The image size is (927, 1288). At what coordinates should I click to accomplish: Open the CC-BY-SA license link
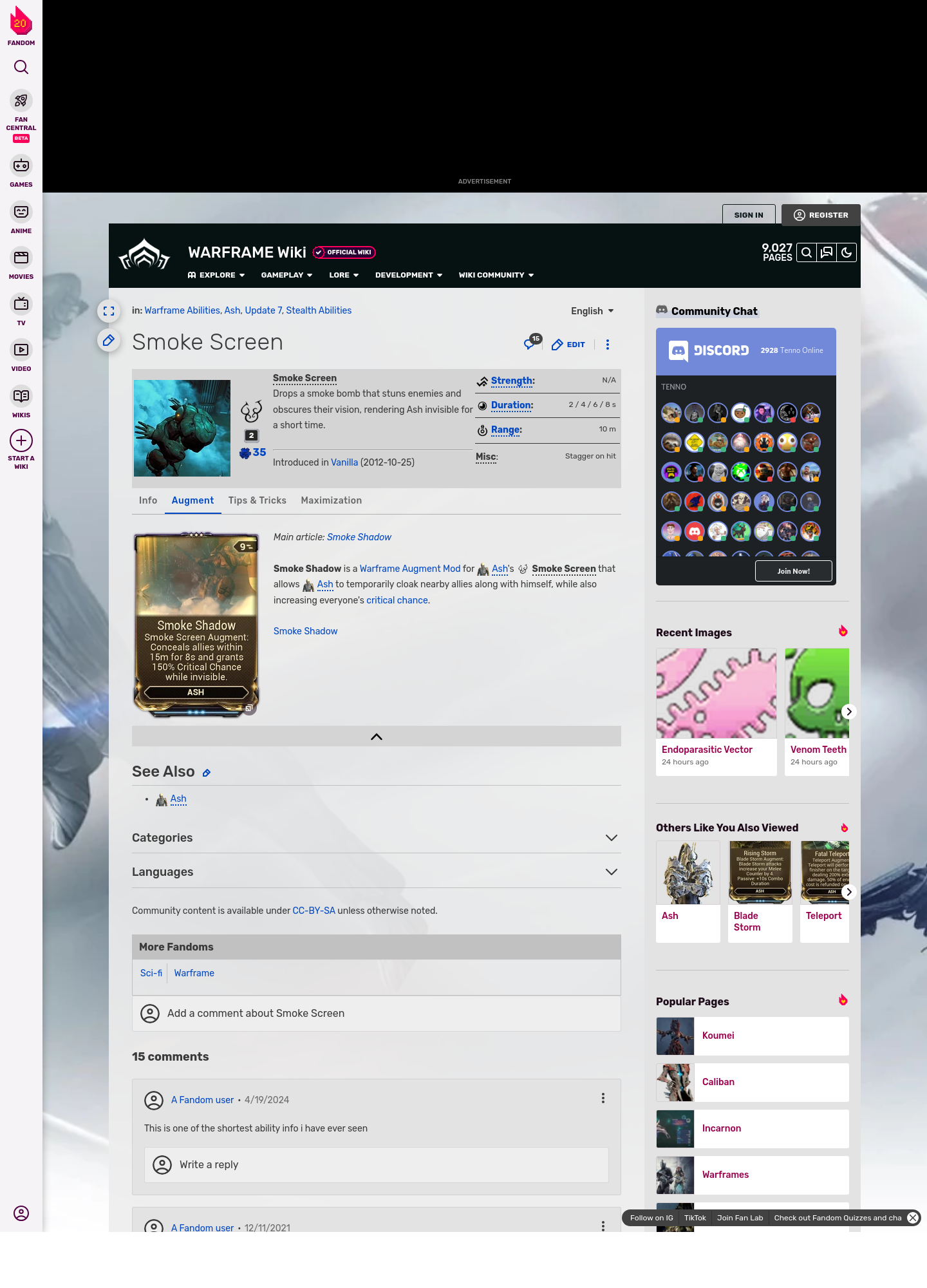click(x=314, y=911)
